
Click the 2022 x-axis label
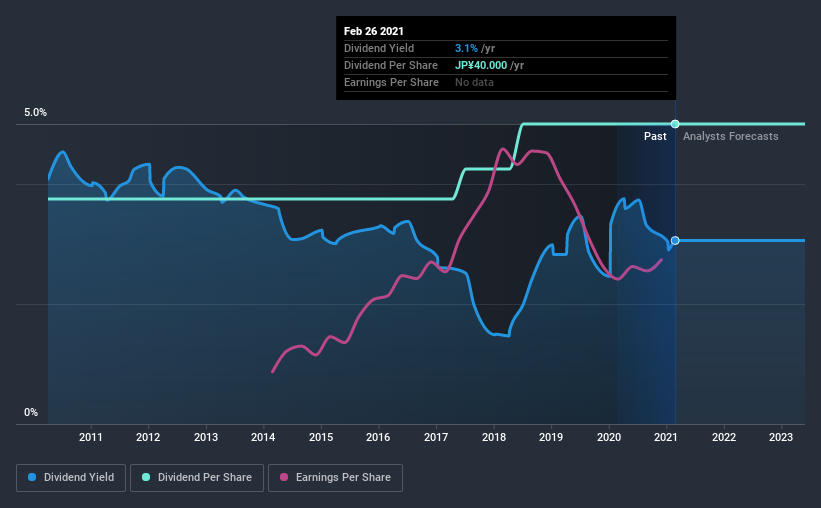coord(724,437)
